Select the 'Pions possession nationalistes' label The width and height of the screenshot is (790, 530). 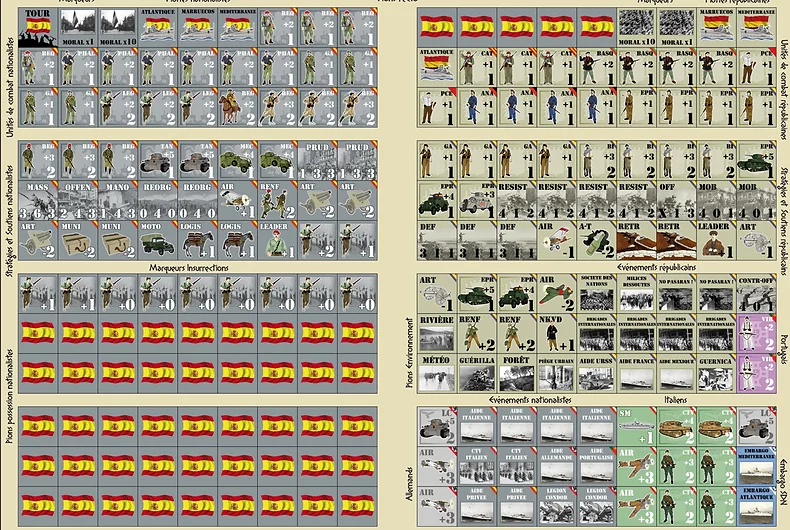point(10,397)
